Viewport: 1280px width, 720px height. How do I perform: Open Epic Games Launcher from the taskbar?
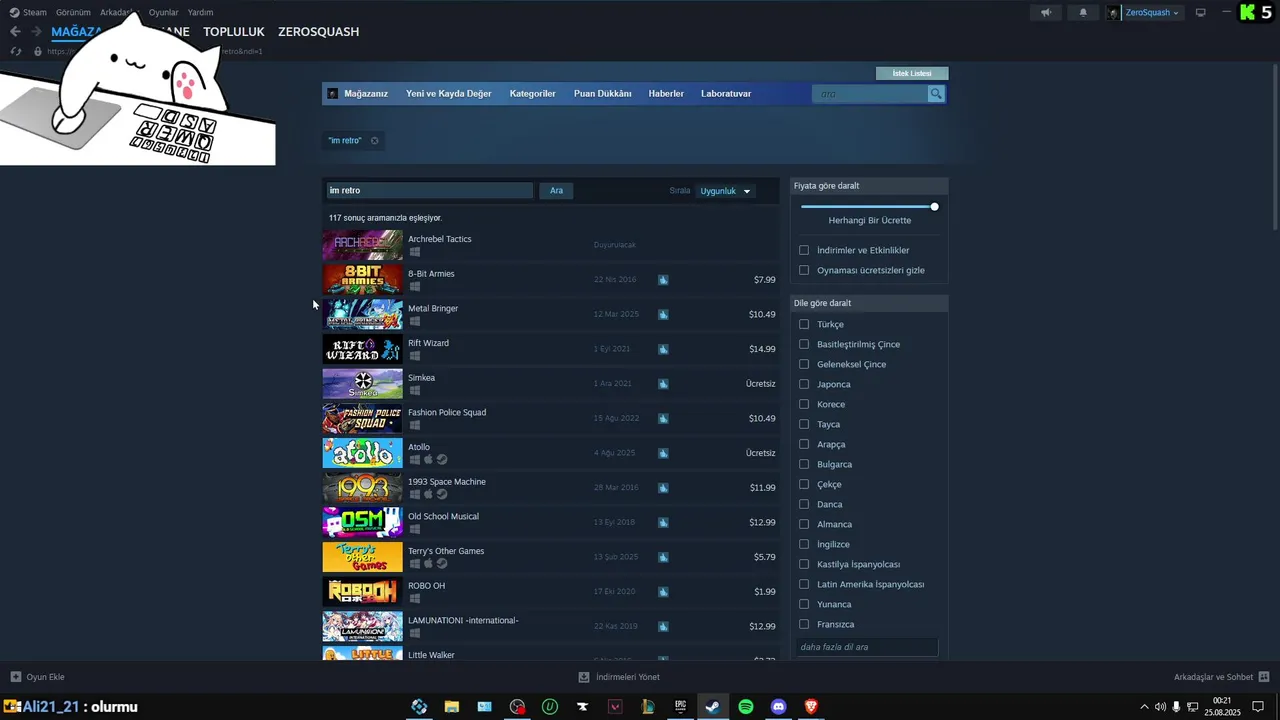(x=680, y=707)
